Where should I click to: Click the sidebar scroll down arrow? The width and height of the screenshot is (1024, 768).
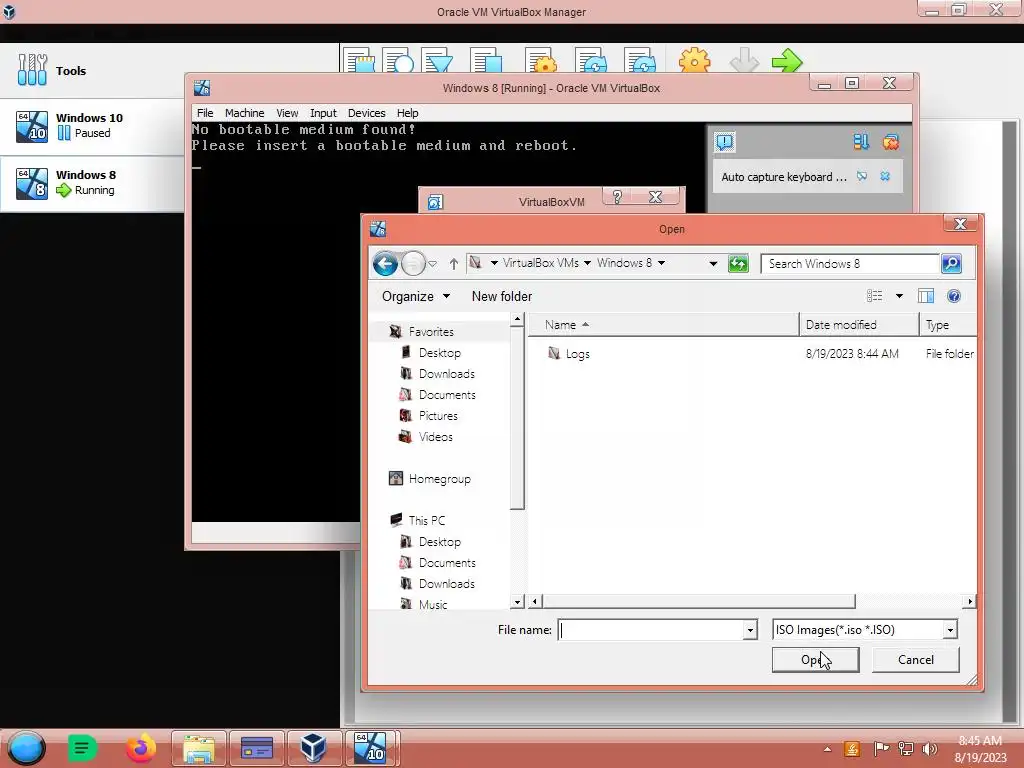click(x=517, y=601)
